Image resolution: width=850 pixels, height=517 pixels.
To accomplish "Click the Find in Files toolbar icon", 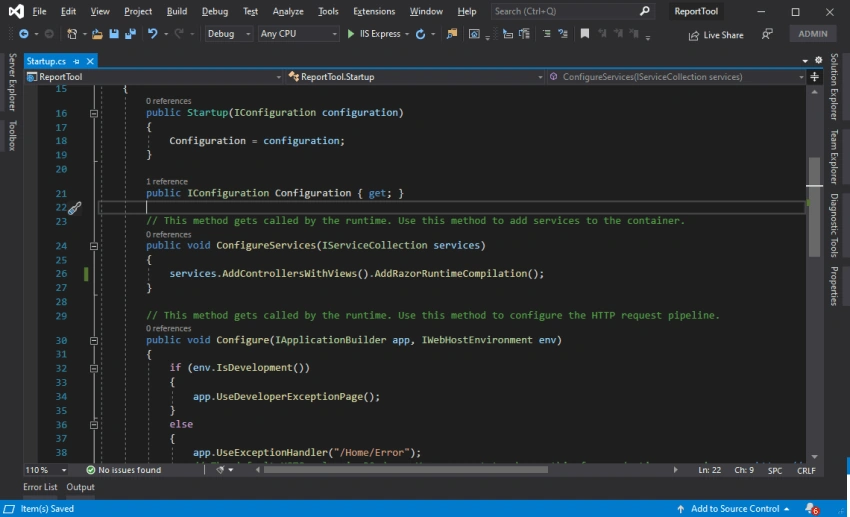I will point(452,34).
